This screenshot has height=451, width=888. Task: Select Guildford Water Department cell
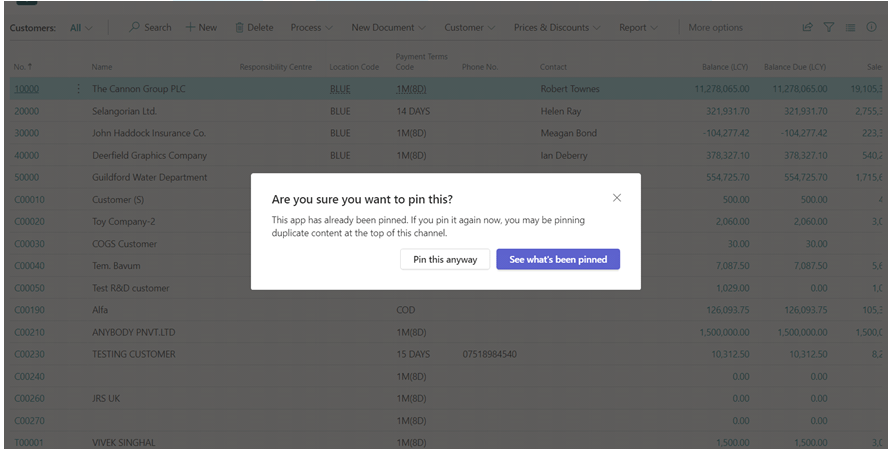tap(150, 177)
